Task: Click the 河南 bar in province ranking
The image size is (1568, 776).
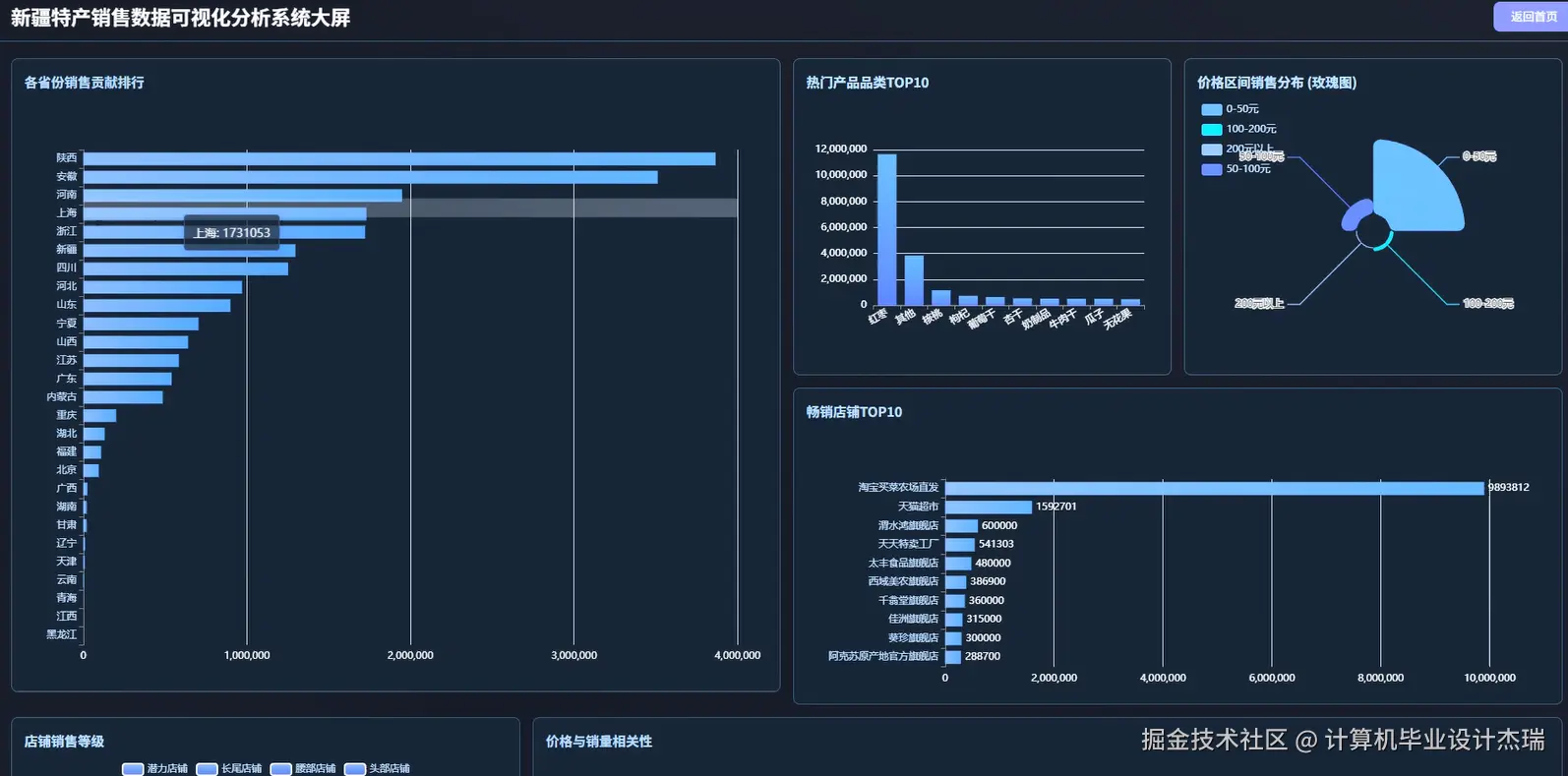Action: pyautogui.click(x=243, y=195)
